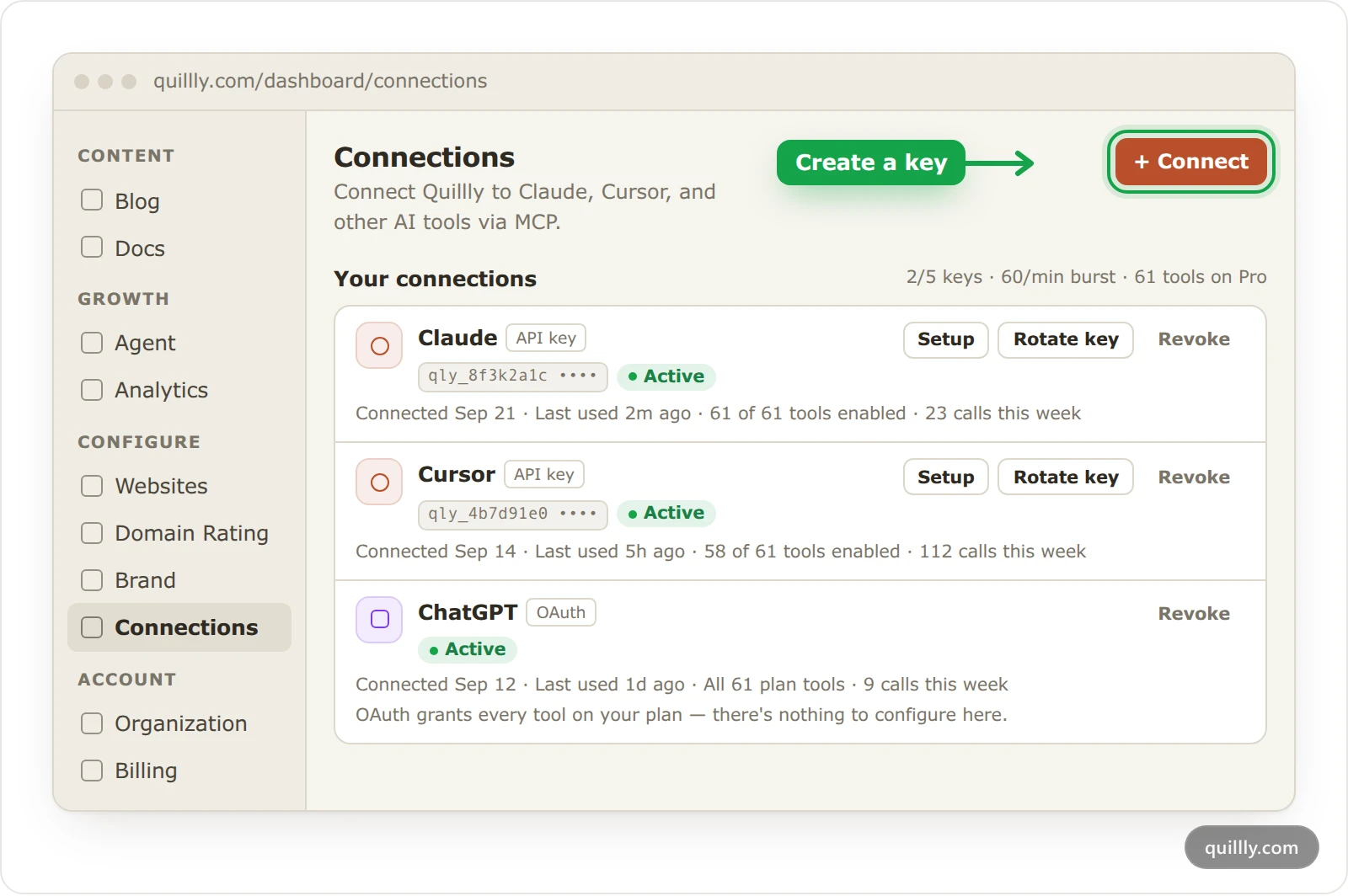The width and height of the screenshot is (1348, 896).
Task: Click the Websites sidebar icon
Action: 92,486
